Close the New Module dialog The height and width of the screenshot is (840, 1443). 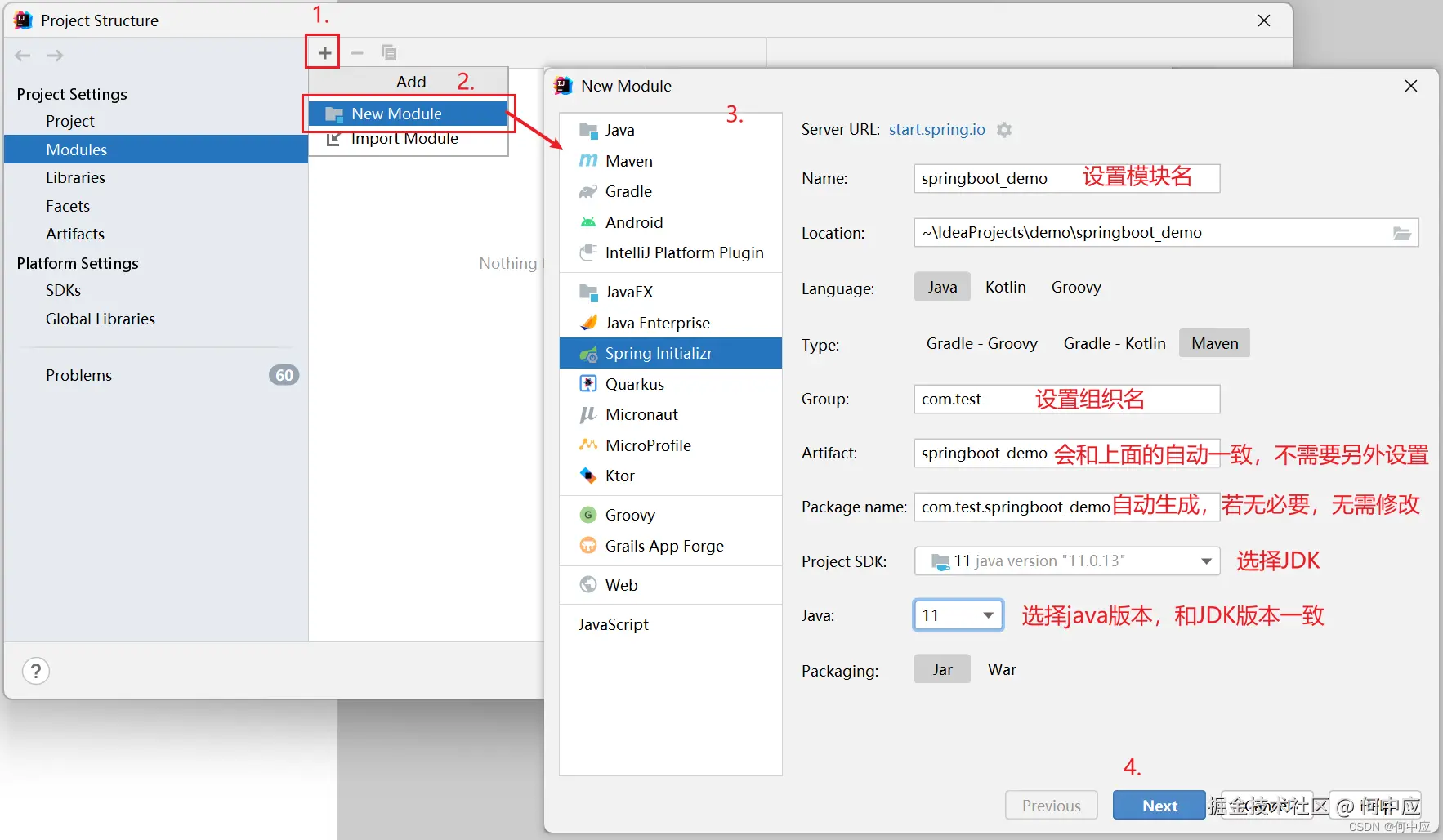coord(1411,86)
